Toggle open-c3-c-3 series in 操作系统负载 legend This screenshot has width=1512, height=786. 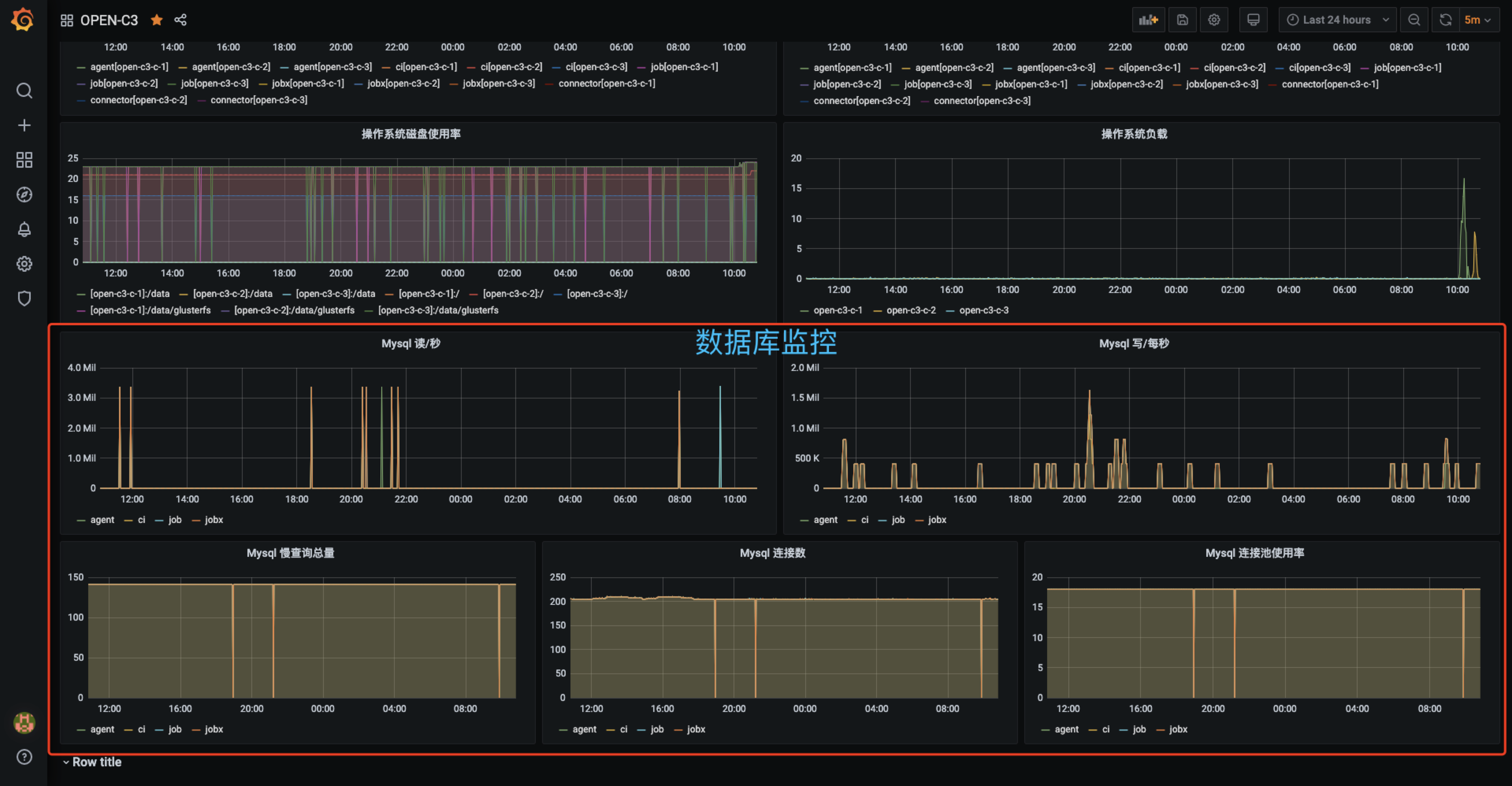(984, 310)
